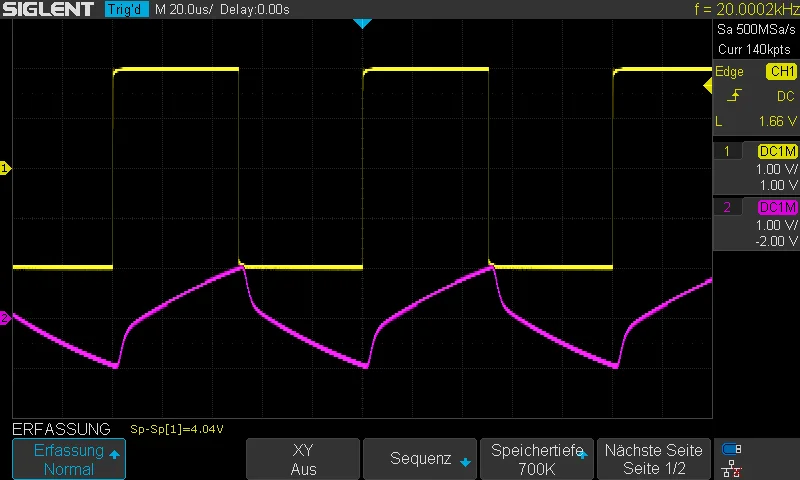Image resolution: width=800 pixels, height=480 pixels.
Task: Toggle the XY Aus display mode
Action: coord(303,459)
